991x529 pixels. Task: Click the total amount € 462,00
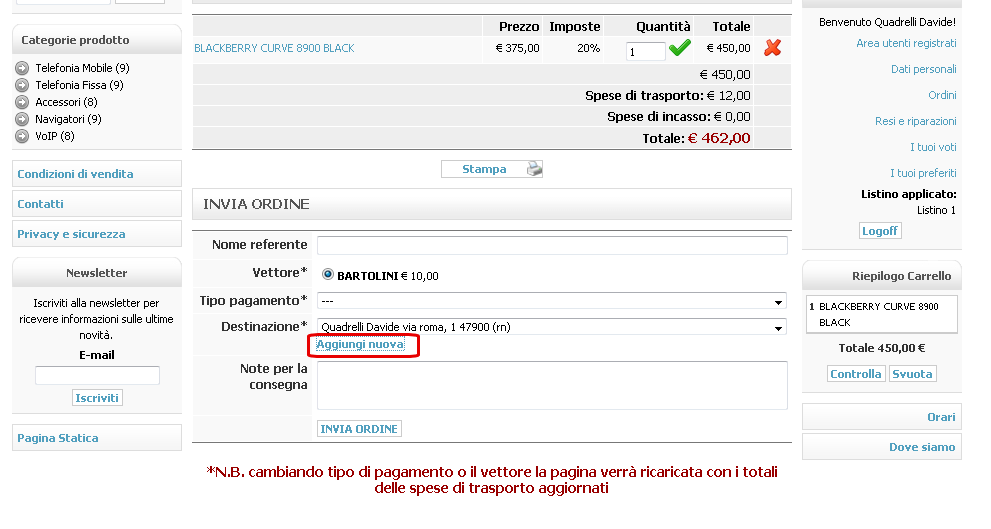(719, 138)
